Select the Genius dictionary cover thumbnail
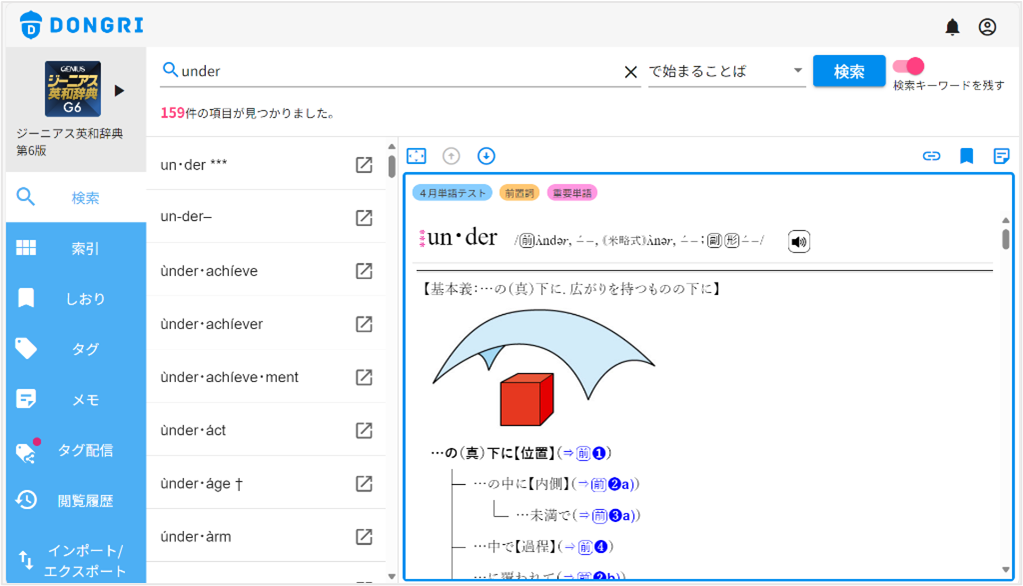The image size is (1023, 586). point(72,89)
